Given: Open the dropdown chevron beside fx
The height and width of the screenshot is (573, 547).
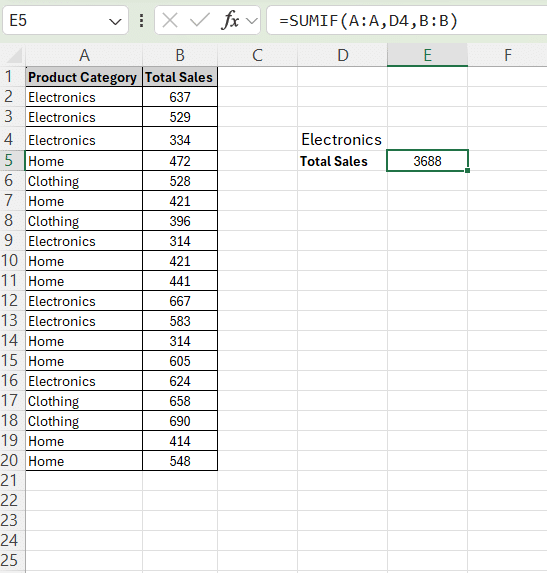Looking at the screenshot, I should [x=252, y=21].
